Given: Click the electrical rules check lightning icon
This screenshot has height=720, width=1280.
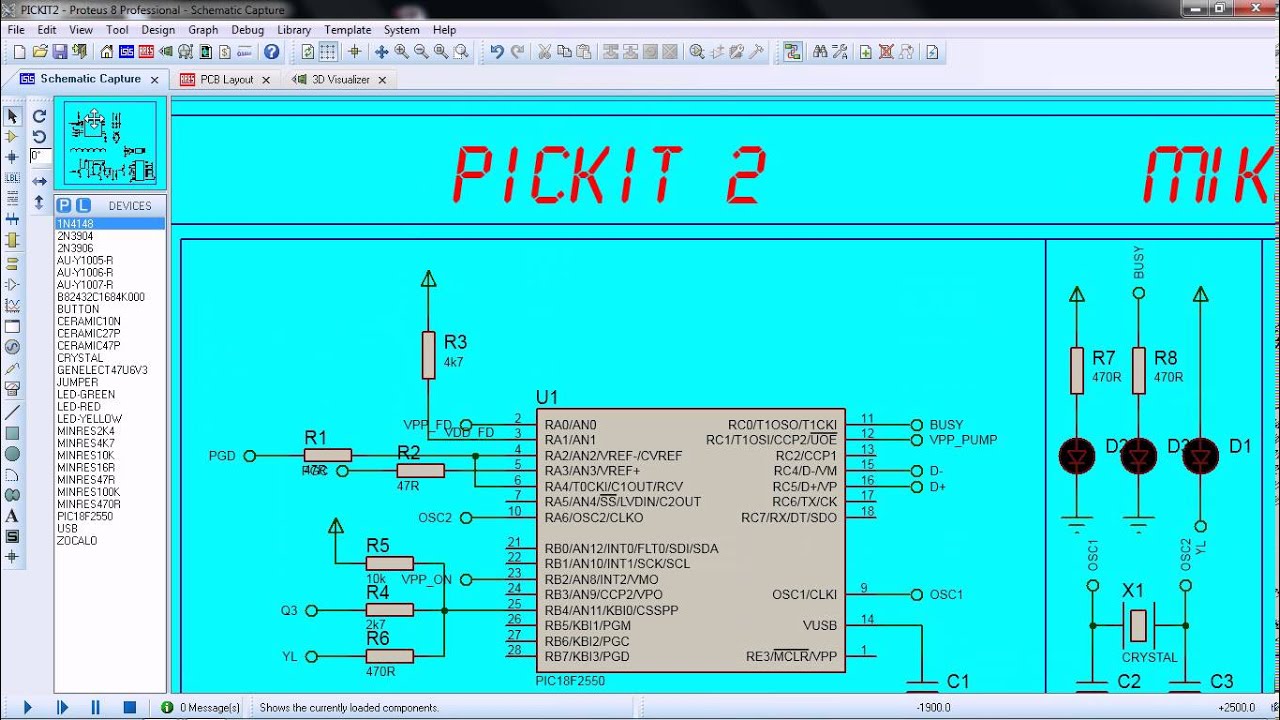Looking at the screenshot, I should [x=932, y=51].
